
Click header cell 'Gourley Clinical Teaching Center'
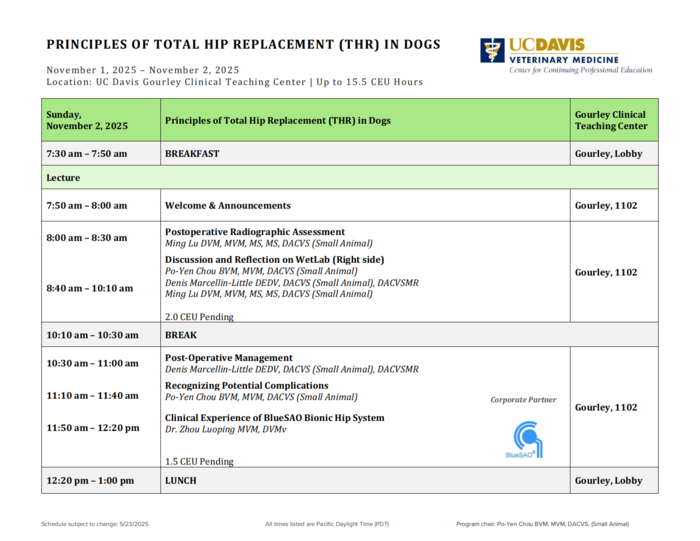pyautogui.click(x=614, y=120)
